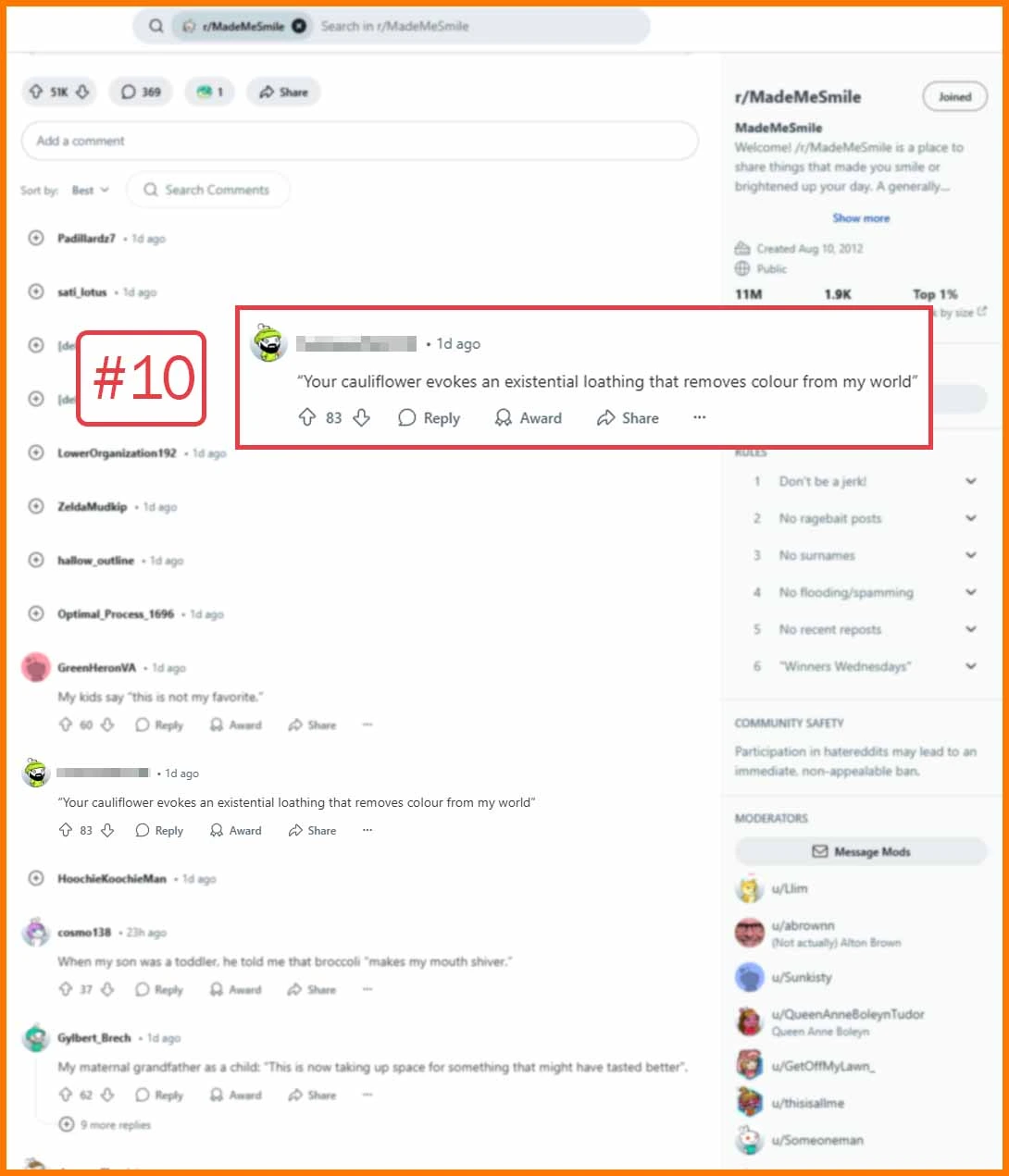Open more options on highlighted comment
The height and width of the screenshot is (1176, 1009).
700,417
